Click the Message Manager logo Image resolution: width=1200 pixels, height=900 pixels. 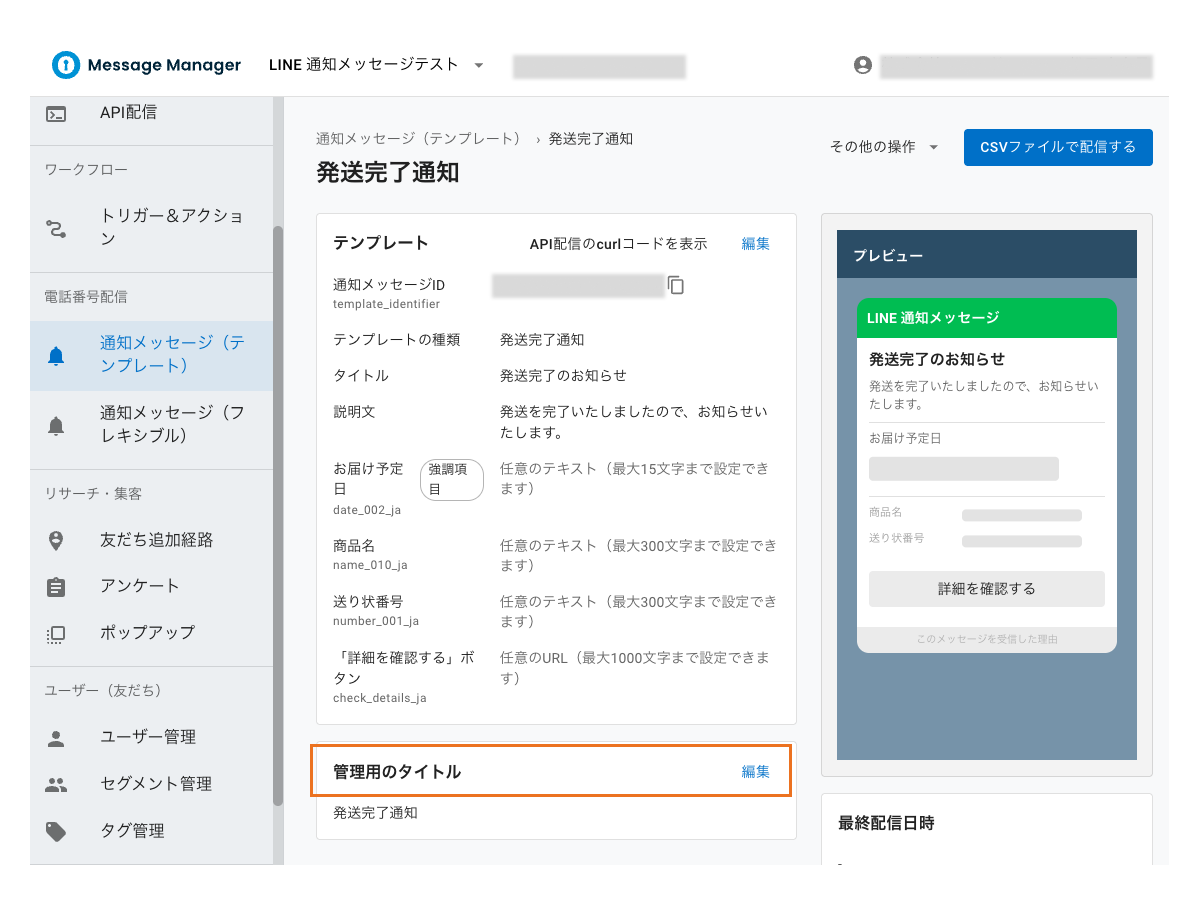click(x=146, y=65)
